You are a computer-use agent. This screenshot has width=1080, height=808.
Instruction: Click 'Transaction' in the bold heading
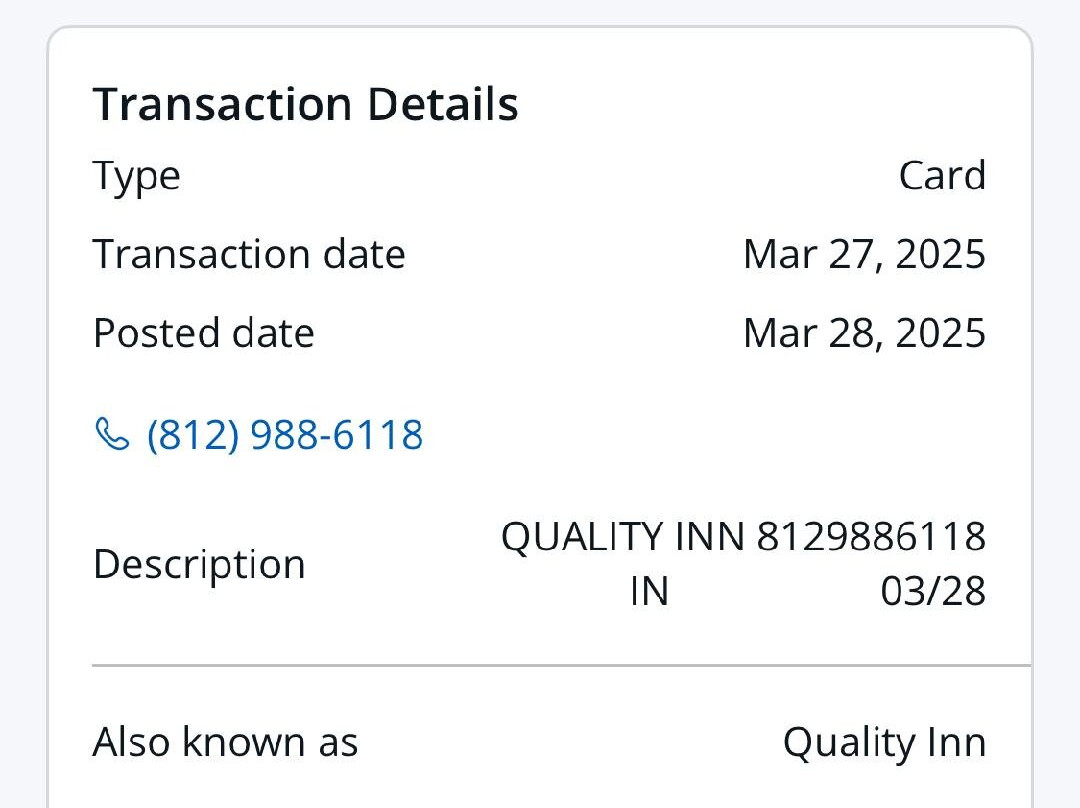point(222,104)
